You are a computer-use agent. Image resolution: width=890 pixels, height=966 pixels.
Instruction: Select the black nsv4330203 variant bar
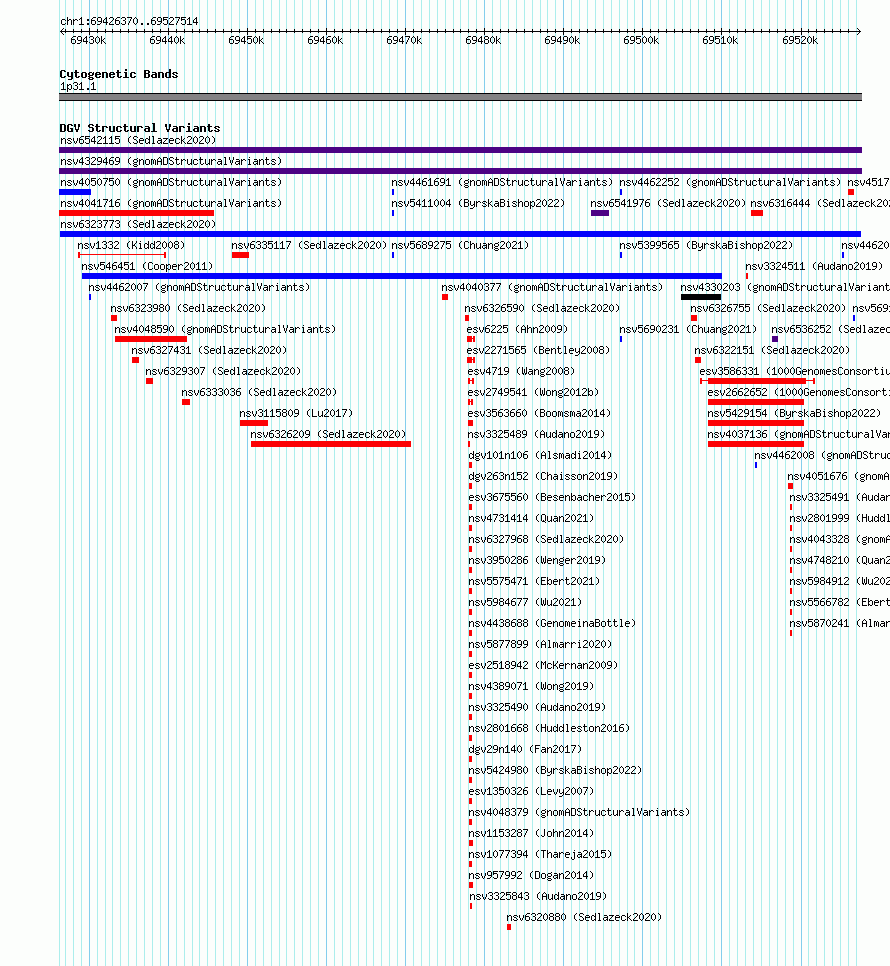tap(701, 297)
